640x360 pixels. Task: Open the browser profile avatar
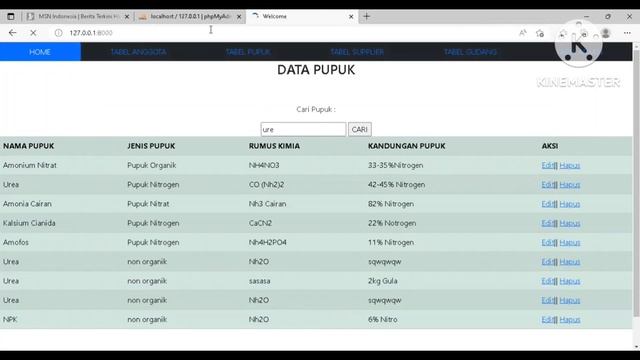[606, 33]
